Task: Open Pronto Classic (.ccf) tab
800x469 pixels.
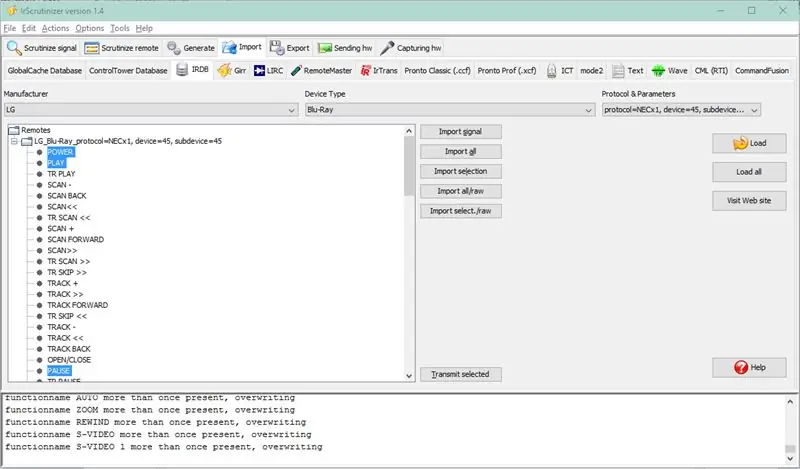Action: tap(437, 70)
